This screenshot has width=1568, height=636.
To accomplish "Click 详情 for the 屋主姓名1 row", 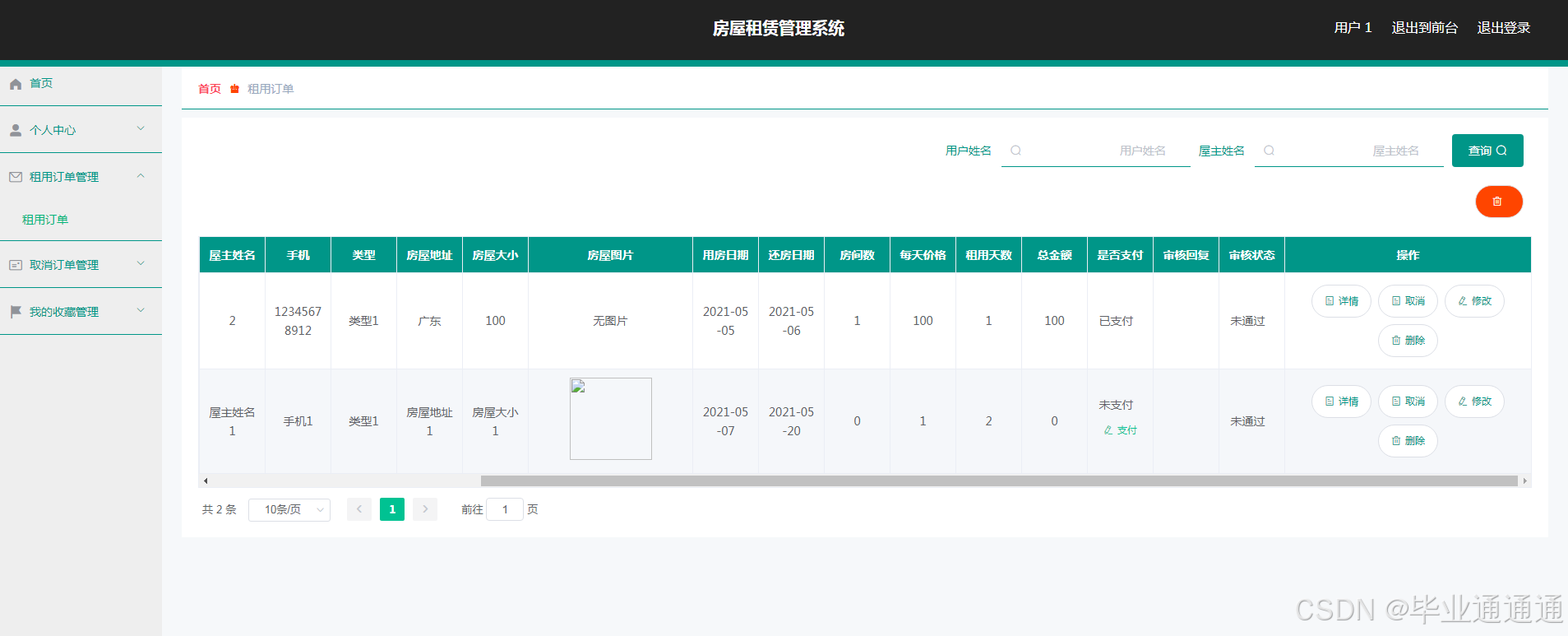I will [1341, 402].
